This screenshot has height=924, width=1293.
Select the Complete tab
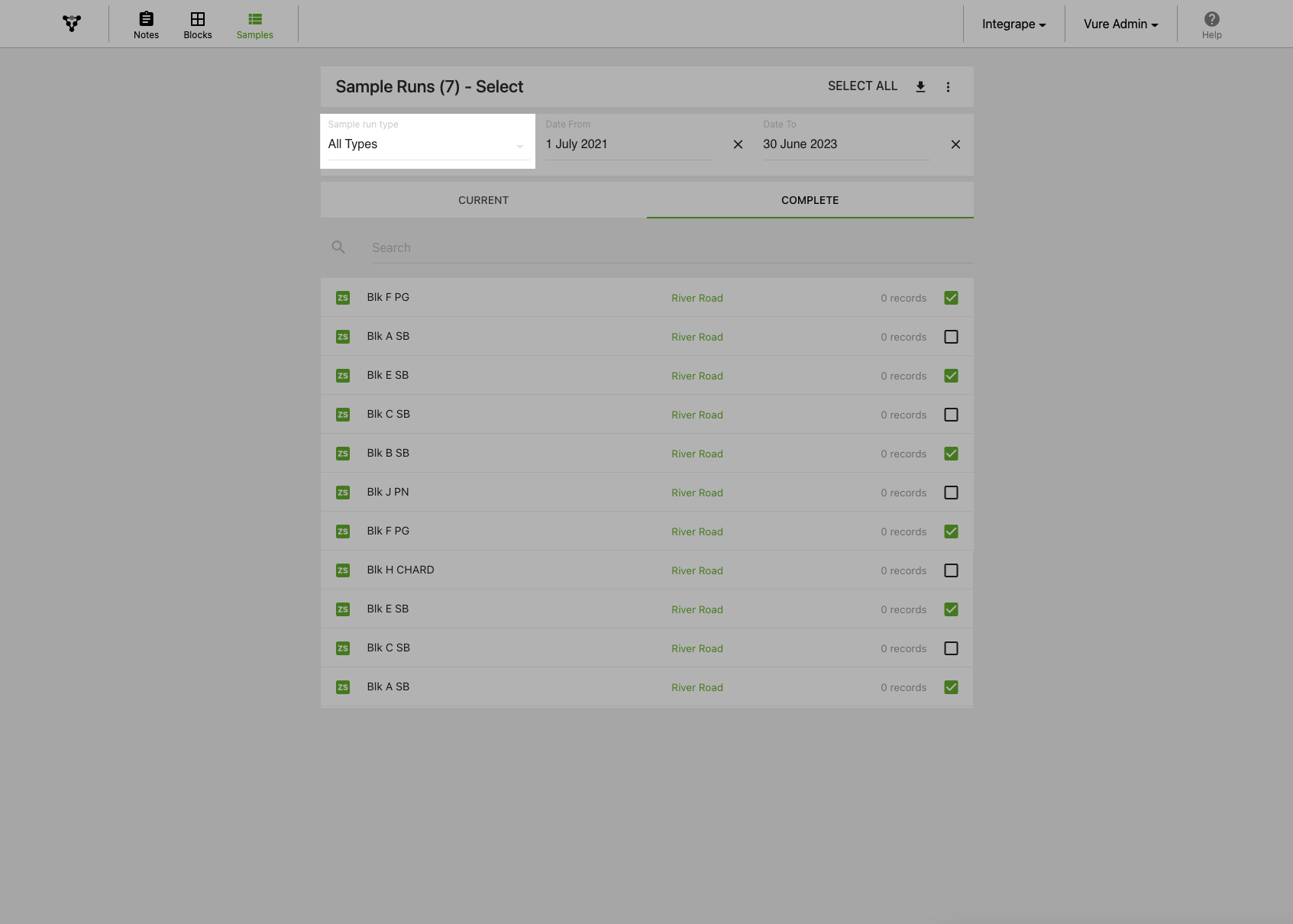coord(810,200)
